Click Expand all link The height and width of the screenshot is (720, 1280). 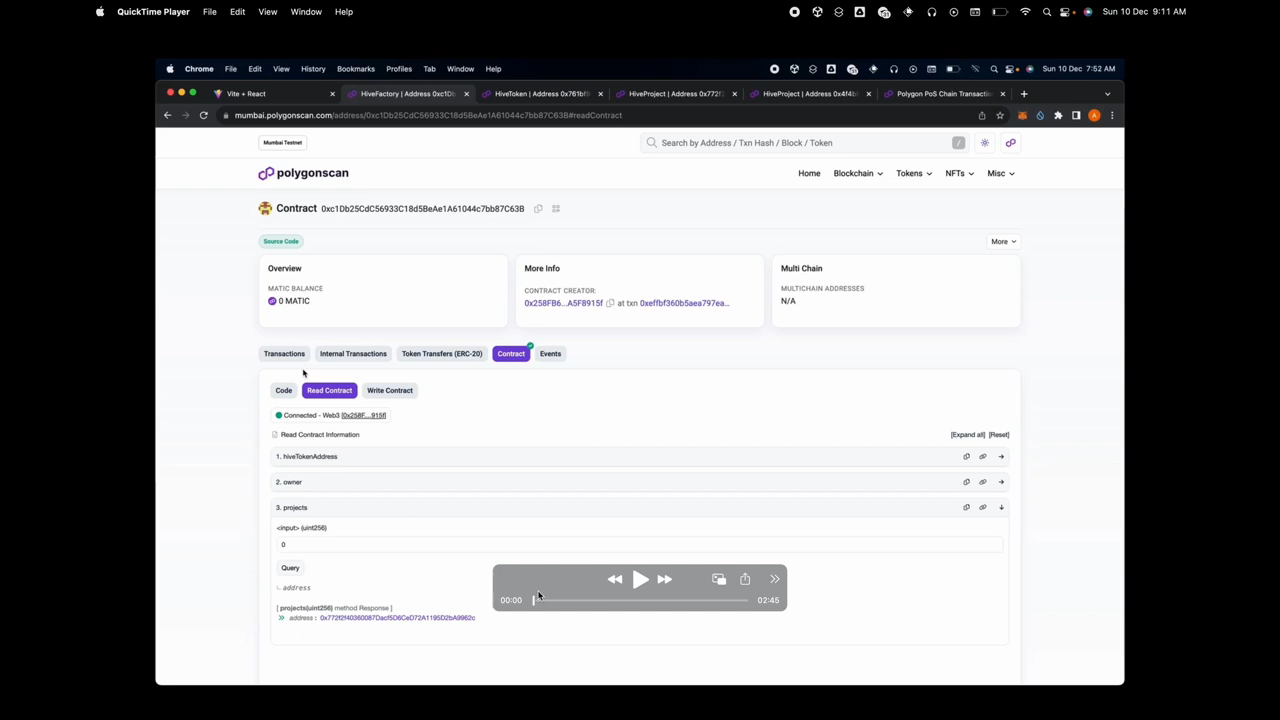[968, 435]
